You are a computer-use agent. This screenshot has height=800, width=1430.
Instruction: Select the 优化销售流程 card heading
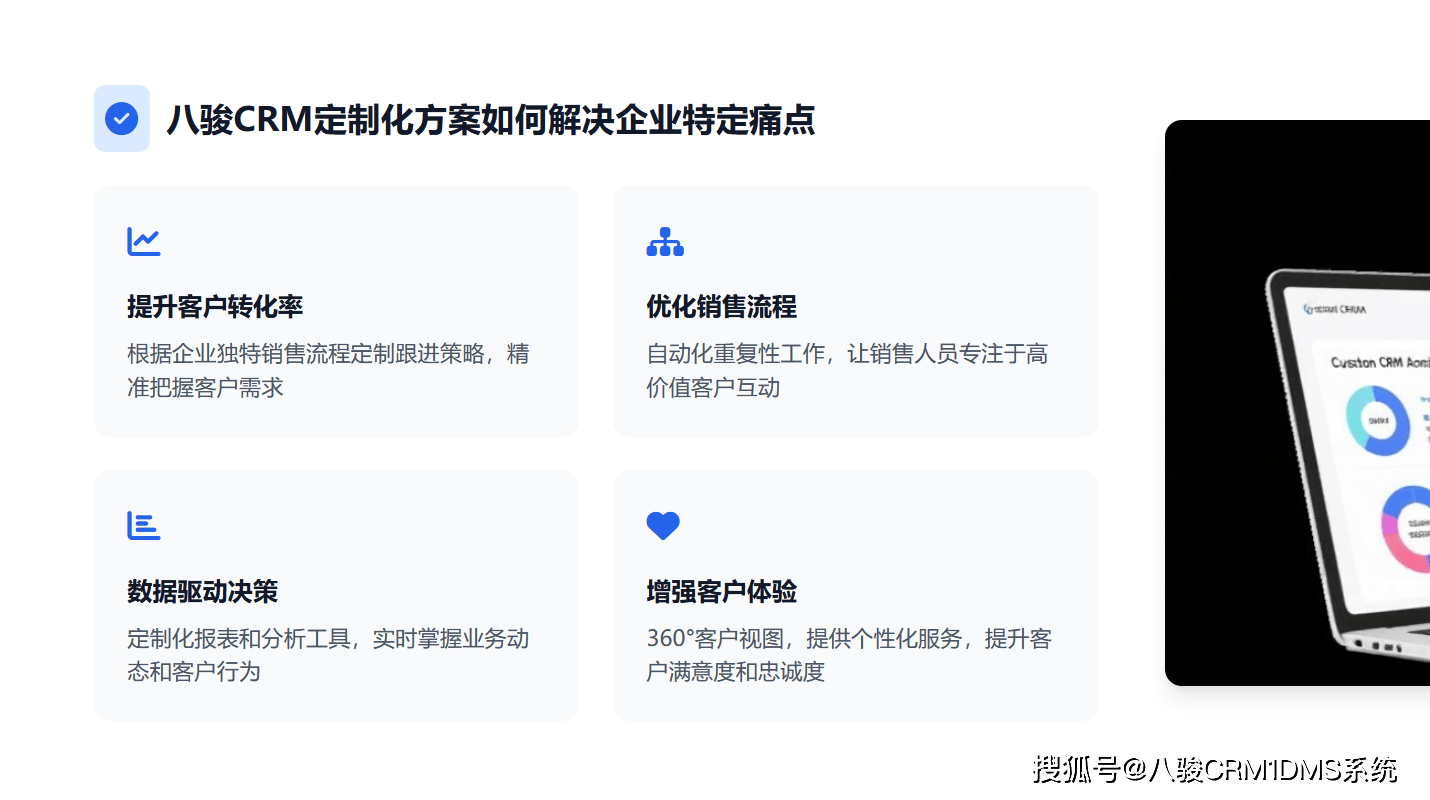[x=721, y=307]
